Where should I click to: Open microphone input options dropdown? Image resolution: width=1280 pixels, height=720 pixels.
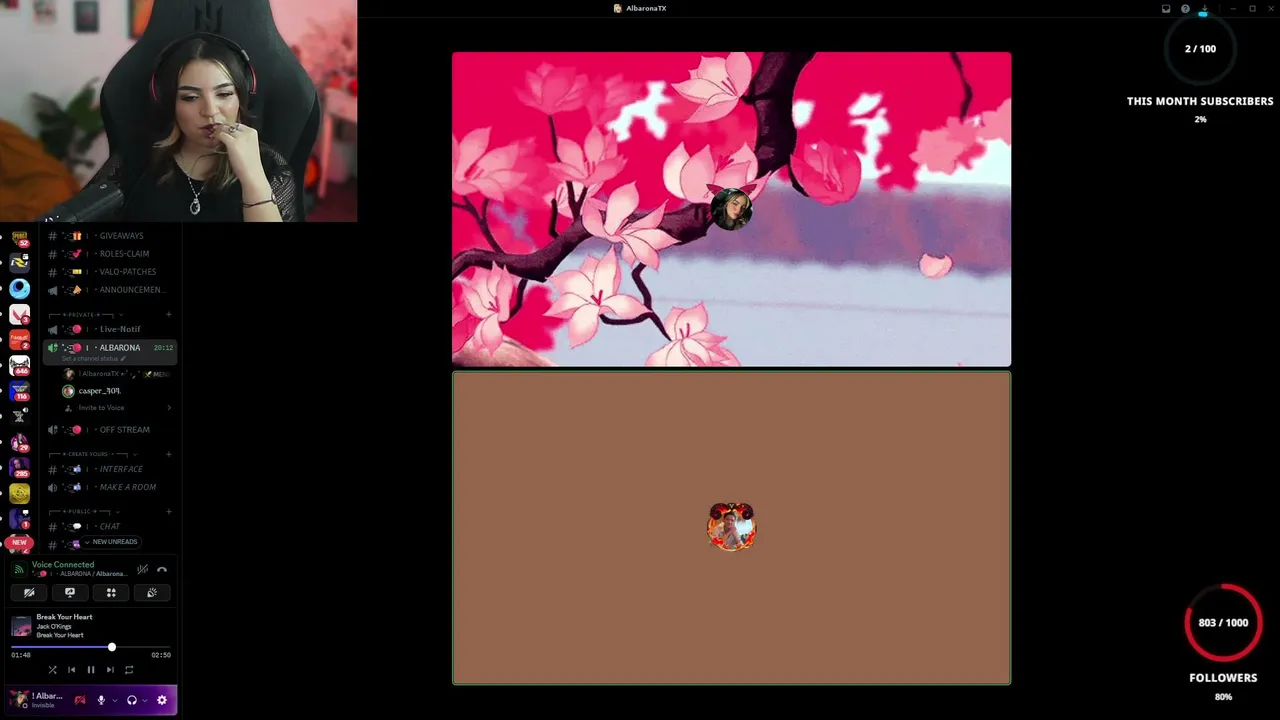[x=114, y=700]
